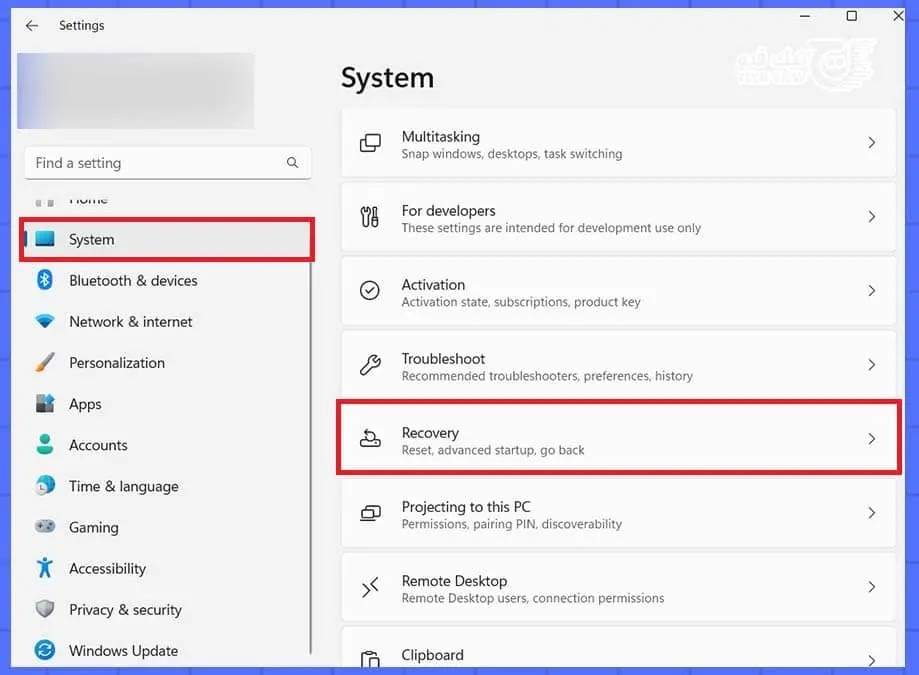
Task: Open Personalization settings
Action: [167, 363]
